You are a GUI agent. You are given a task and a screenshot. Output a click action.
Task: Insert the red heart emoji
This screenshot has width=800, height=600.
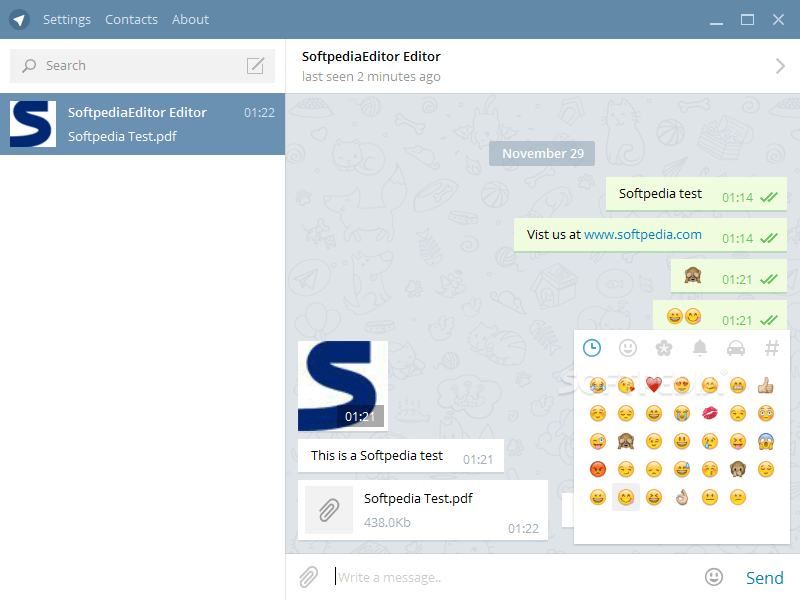point(654,385)
